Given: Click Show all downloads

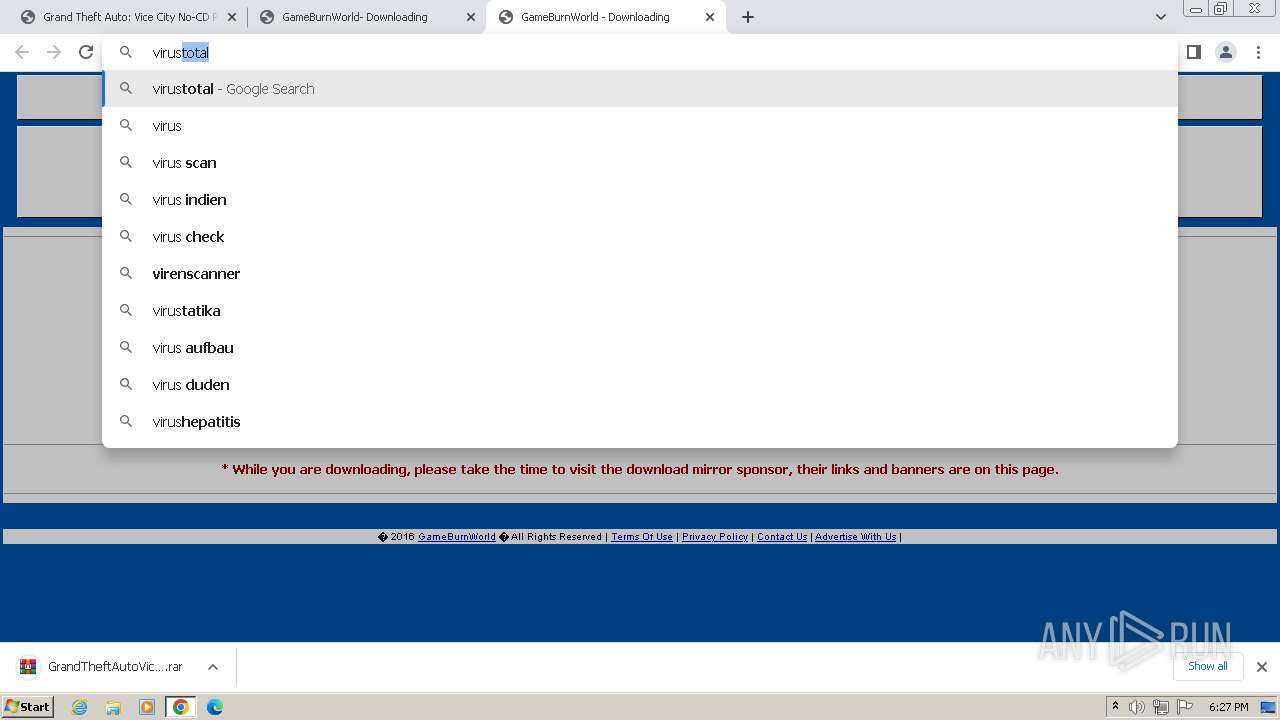Looking at the screenshot, I should (1208, 666).
